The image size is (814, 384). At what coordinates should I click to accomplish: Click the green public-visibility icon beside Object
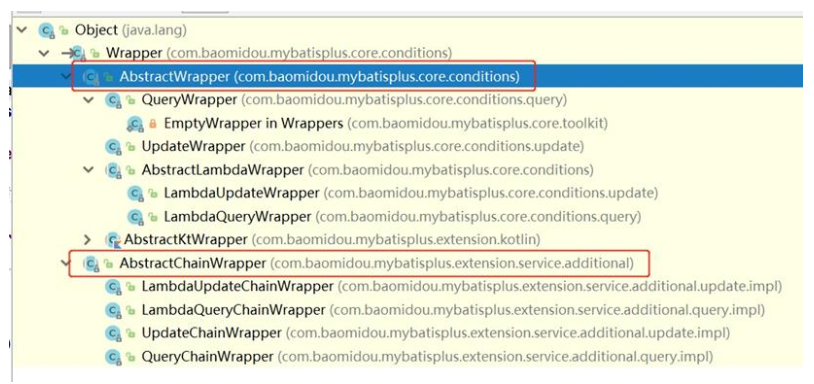pyautogui.click(x=64, y=30)
